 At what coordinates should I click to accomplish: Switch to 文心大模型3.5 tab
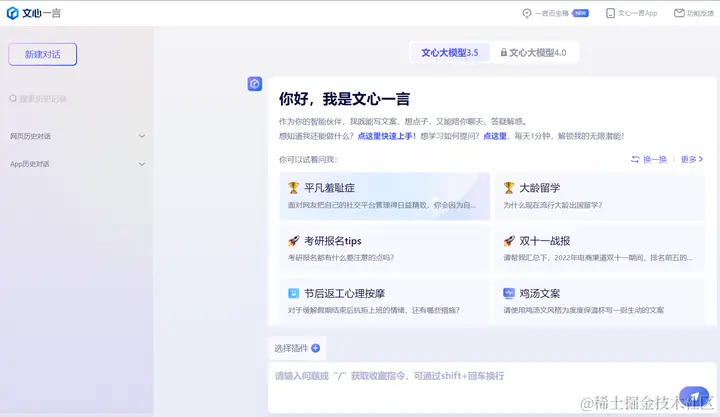[450, 53]
